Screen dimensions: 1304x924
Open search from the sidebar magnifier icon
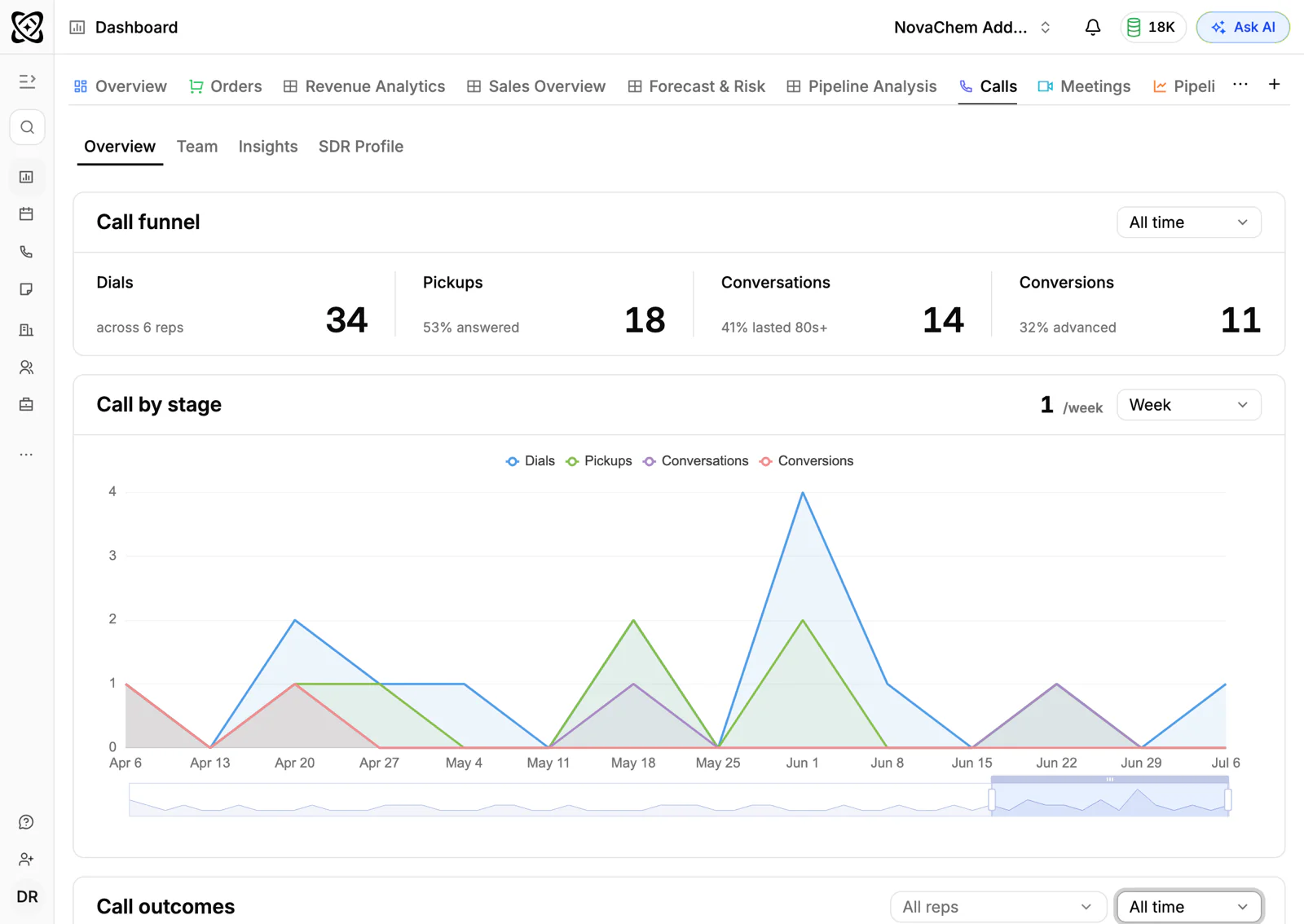coord(27,127)
